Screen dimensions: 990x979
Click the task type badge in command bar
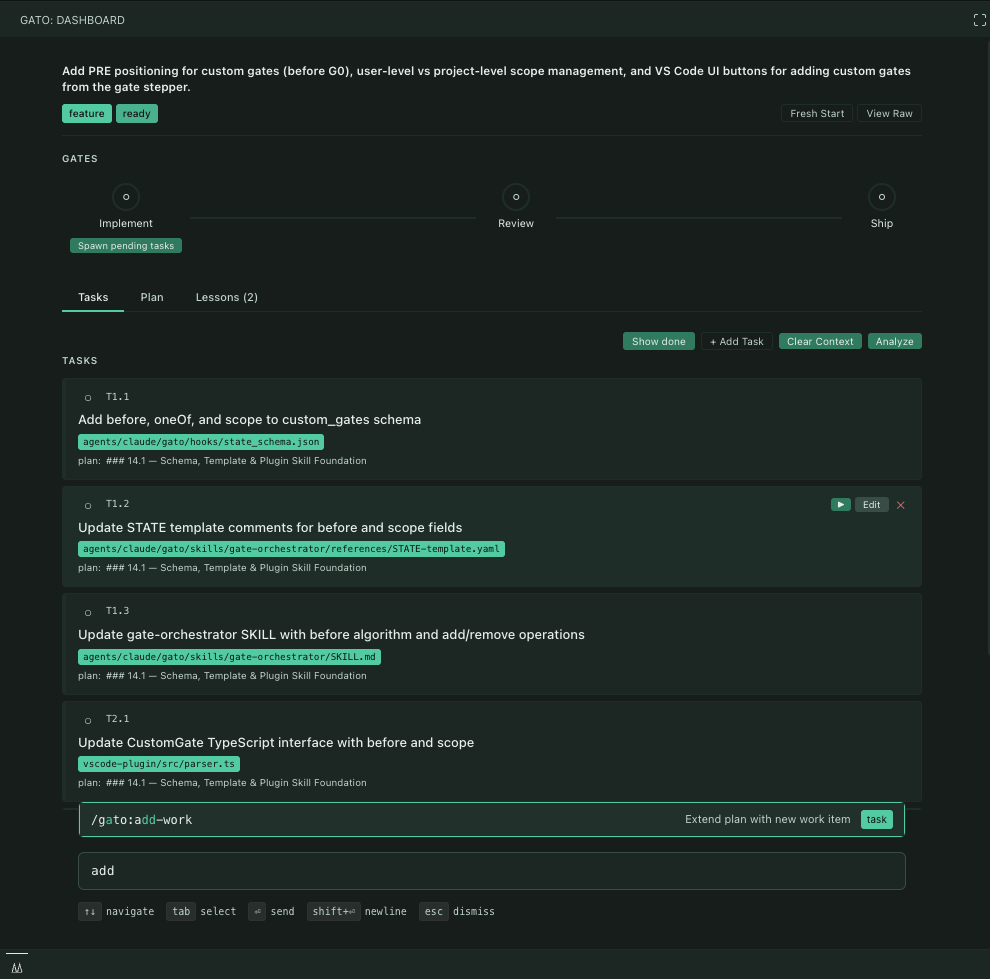(x=876, y=819)
